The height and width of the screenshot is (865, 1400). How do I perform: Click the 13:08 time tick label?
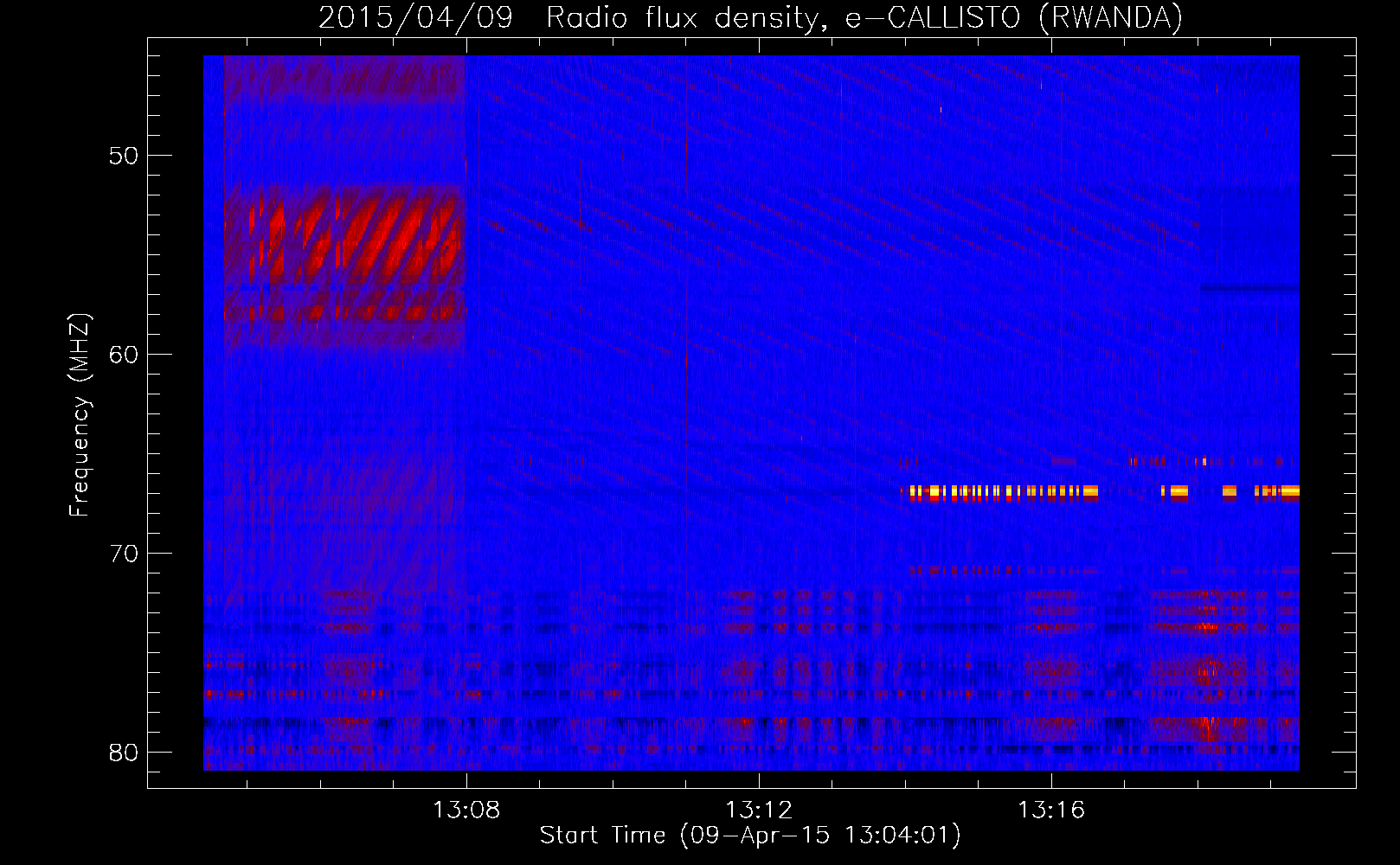pos(466,811)
